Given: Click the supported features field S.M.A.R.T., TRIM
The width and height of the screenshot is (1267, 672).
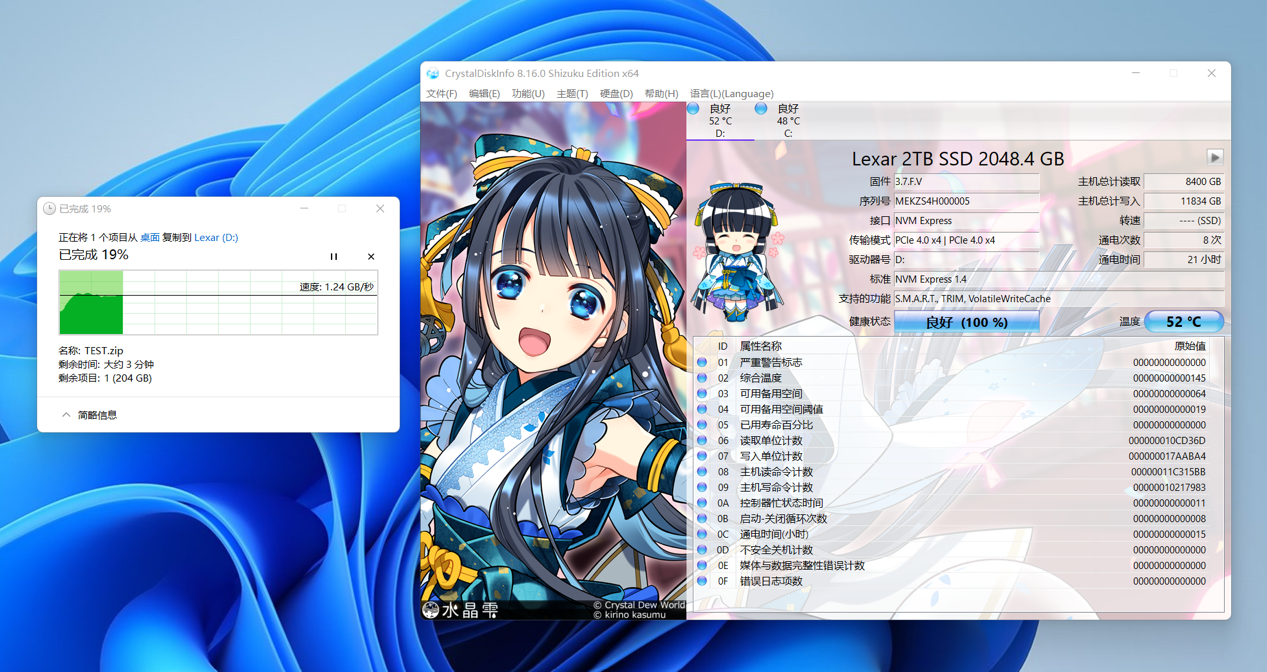Looking at the screenshot, I should [1058, 299].
